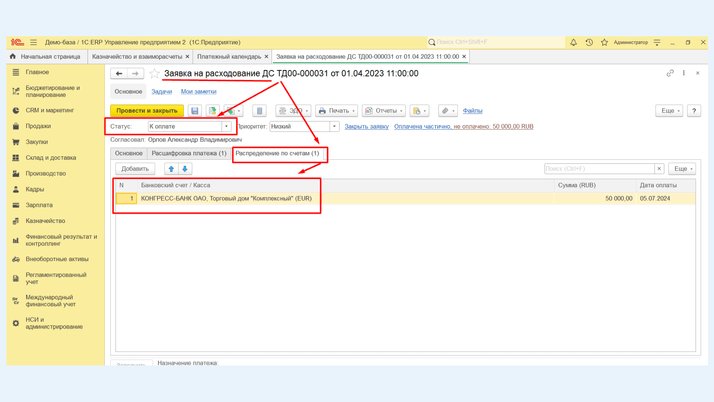The image size is (714, 402).
Task: Expand the Приоритет dropdown list
Action: click(334, 127)
